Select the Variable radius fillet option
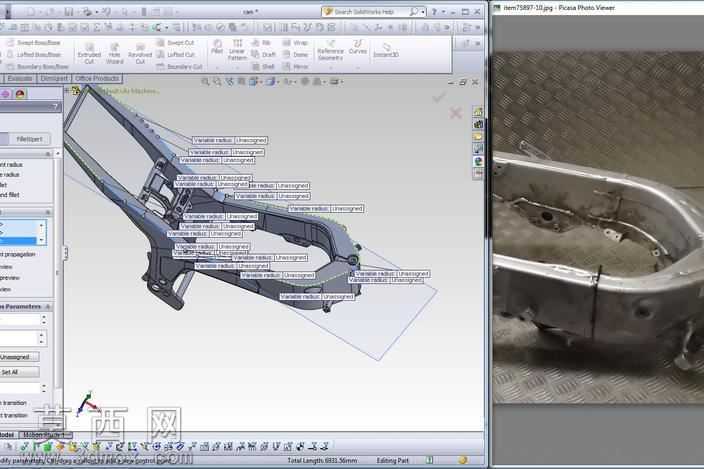 coord(9,175)
